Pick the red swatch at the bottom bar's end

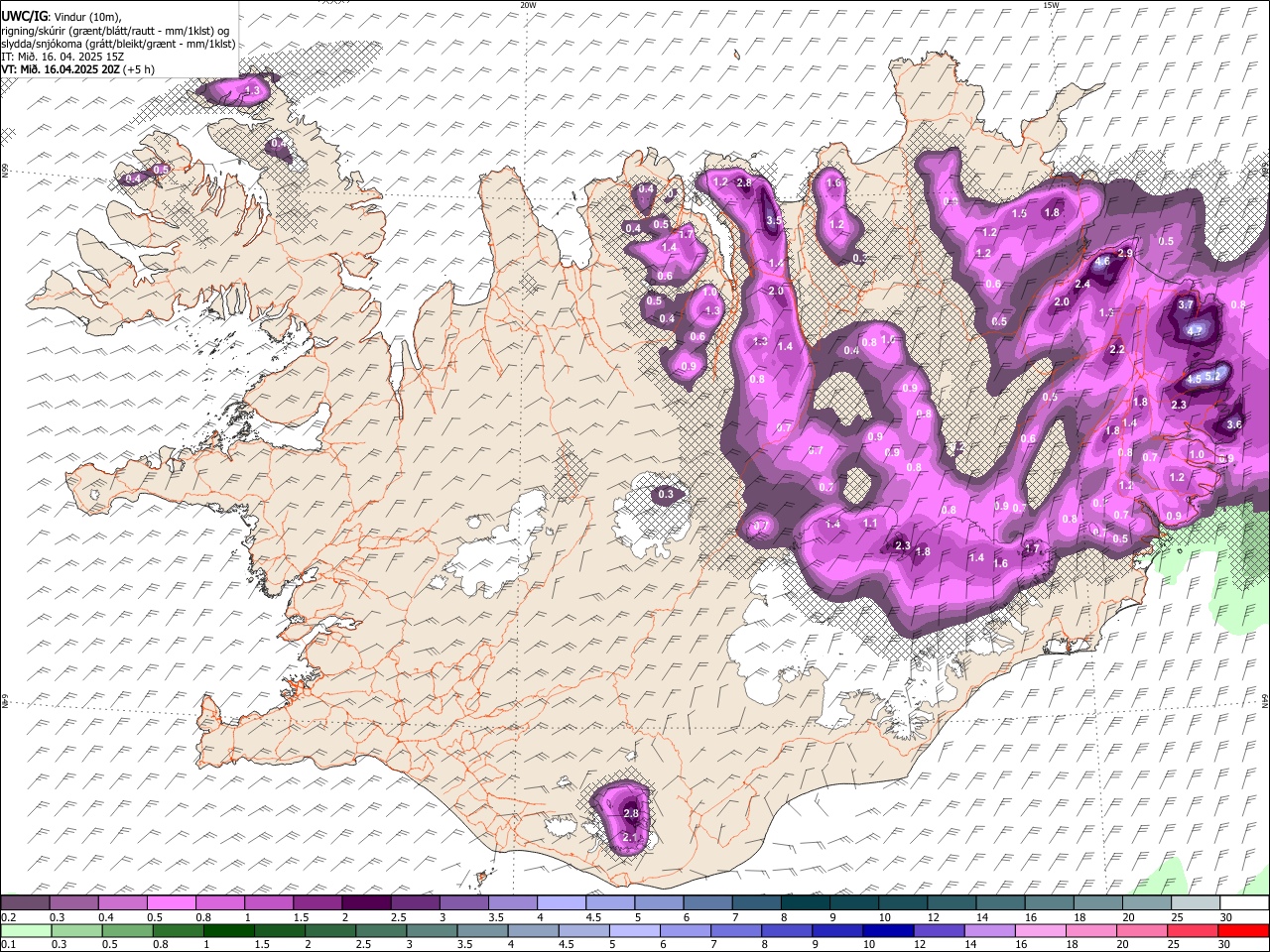coord(1243,930)
